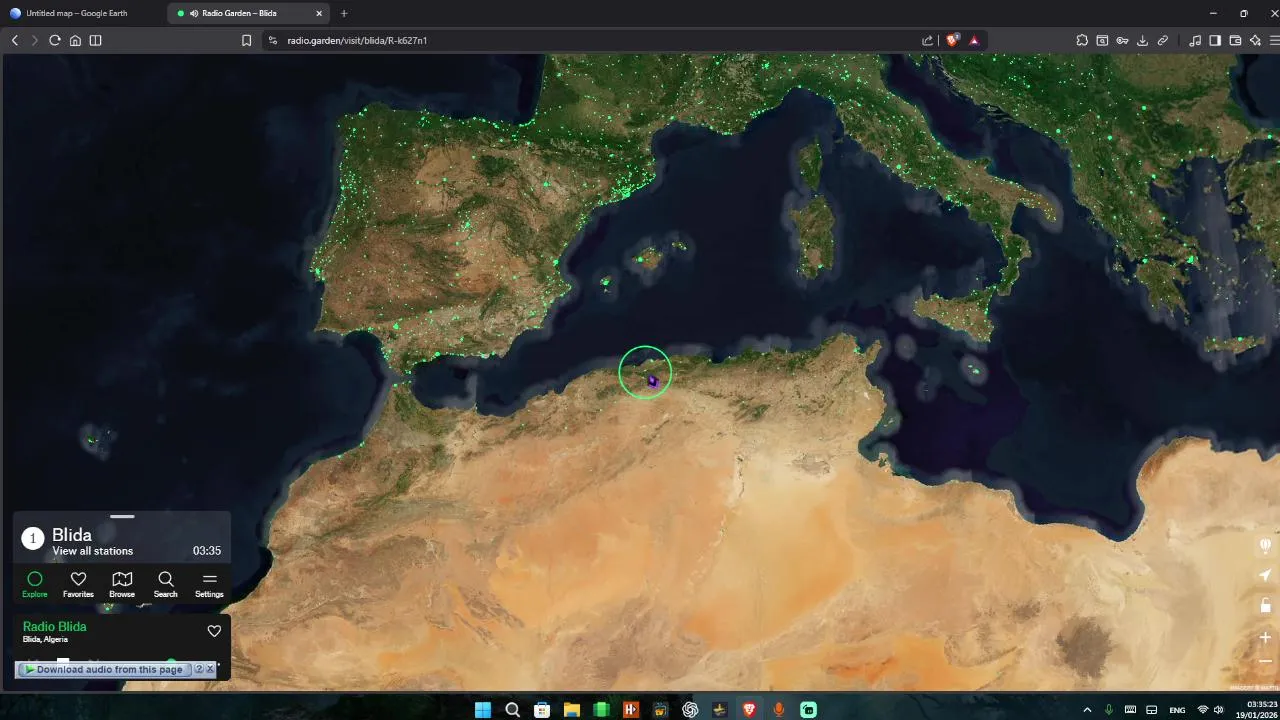
Task: Share this page from address bar
Action: point(927,40)
